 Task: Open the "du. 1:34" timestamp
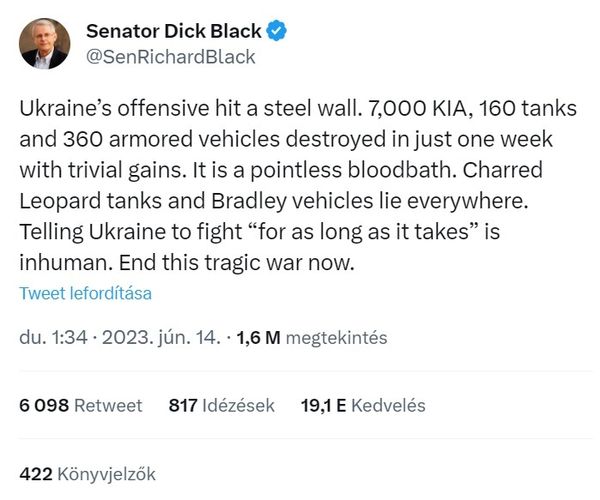click(52, 338)
